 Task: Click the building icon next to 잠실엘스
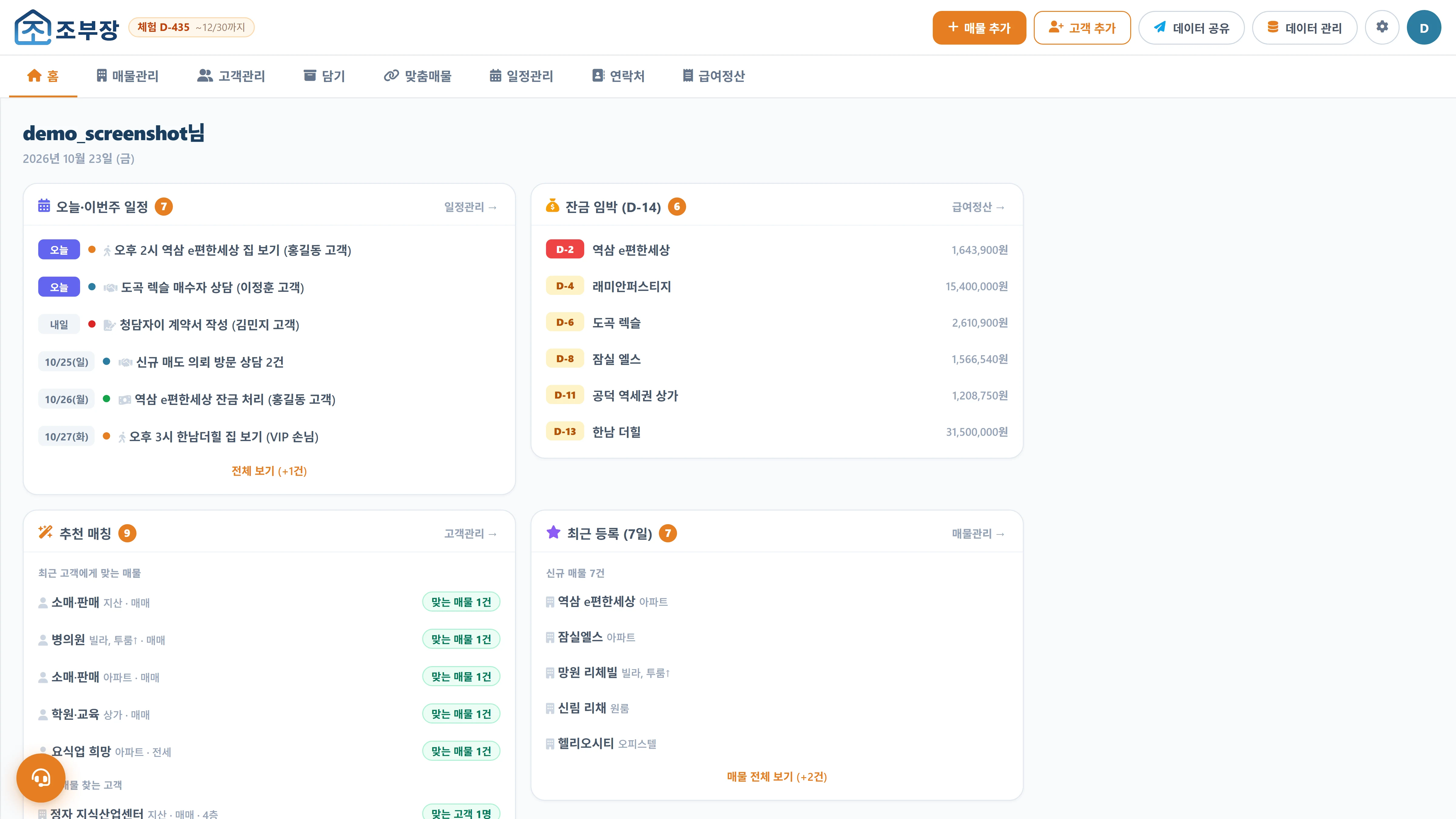click(550, 638)
